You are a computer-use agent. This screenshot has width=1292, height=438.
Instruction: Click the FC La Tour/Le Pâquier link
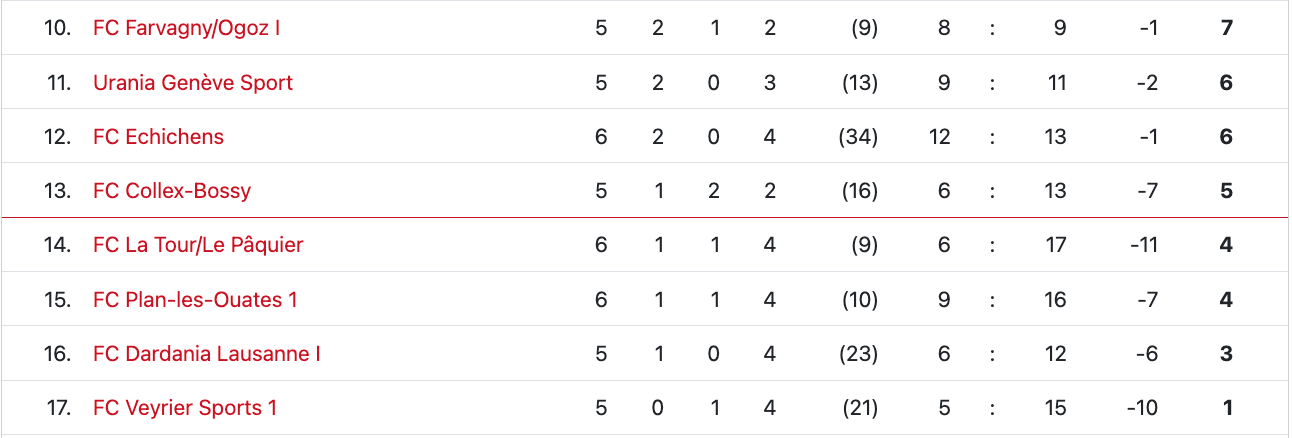pyautogui.click(x=198, y=245)
